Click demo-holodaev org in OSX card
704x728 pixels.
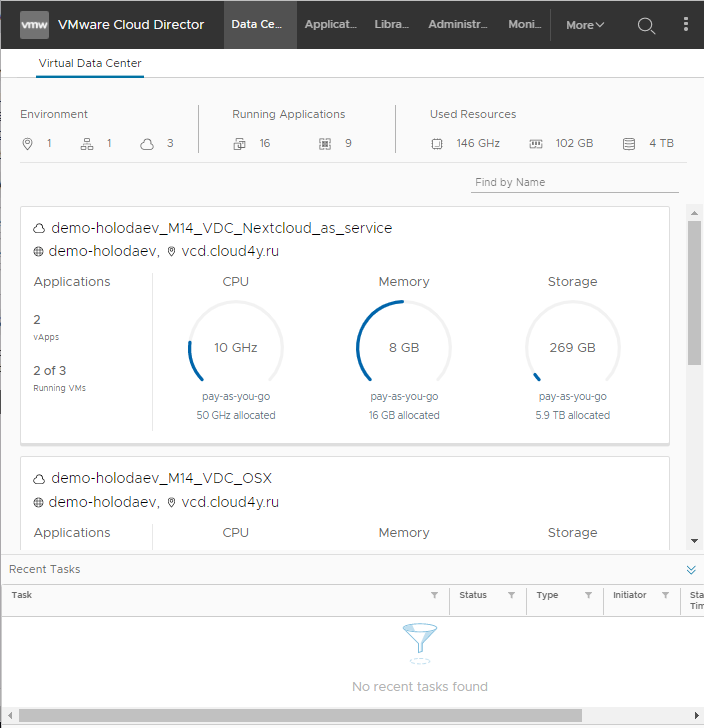[x=104, y=502]
